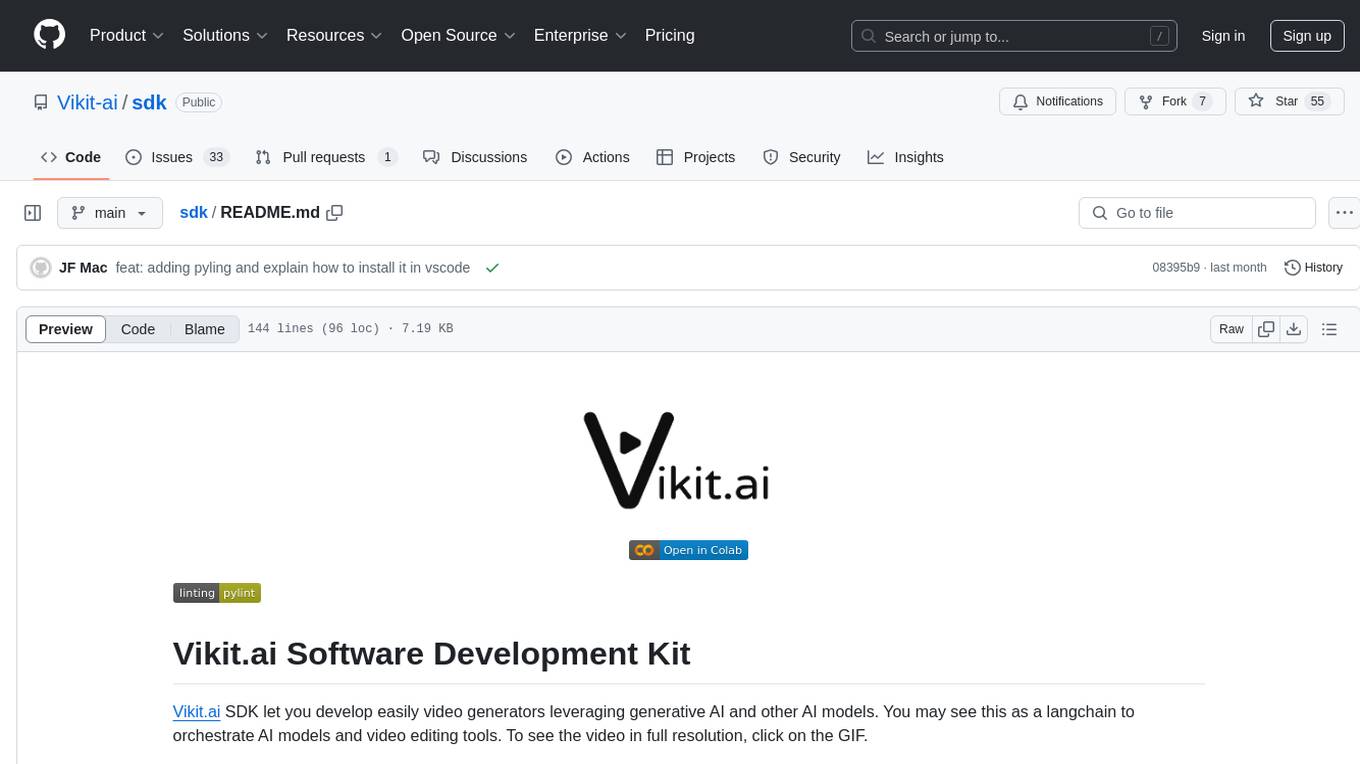This screenshot has height=764, width=1360.
Task: Select the Code view toggle
Action: [x=138, y=329]
